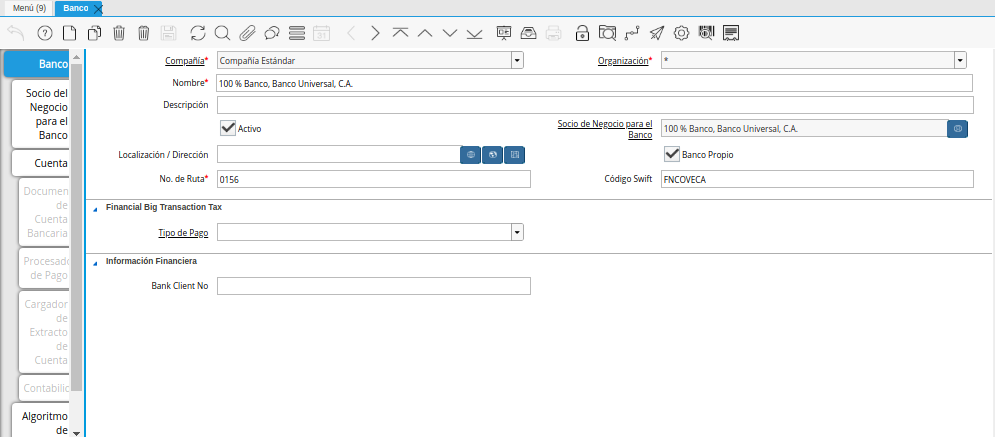The image size is (995, 437).
Task: Open the Algoritmo side tab
Action: click(x=41, y=421)
